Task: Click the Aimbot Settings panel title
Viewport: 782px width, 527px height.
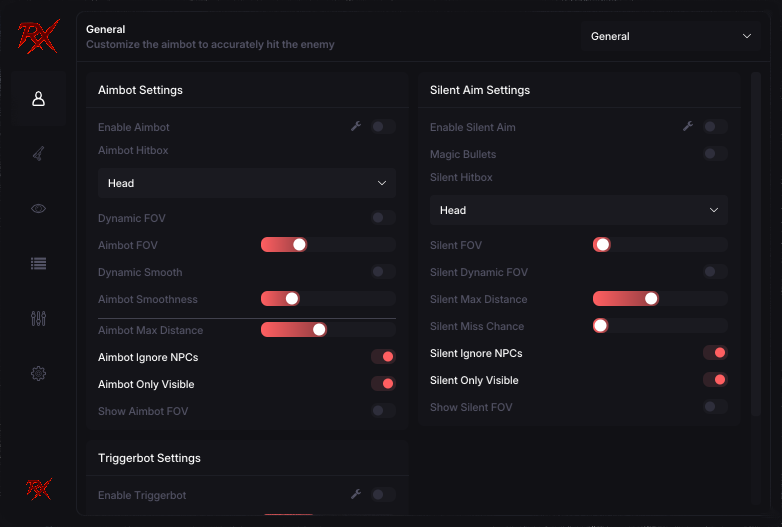Action: [140, 90]
